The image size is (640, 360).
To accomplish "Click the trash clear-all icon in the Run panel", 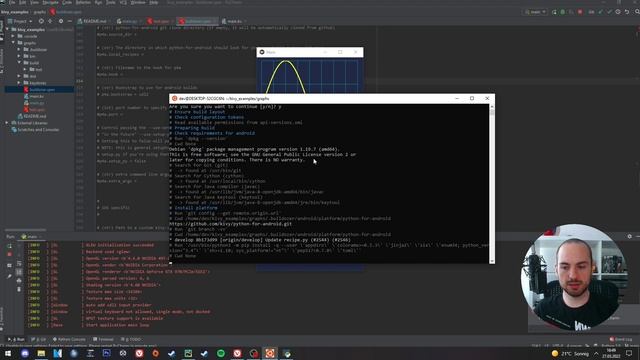I will pyautogui.click(x=19, y=289).
